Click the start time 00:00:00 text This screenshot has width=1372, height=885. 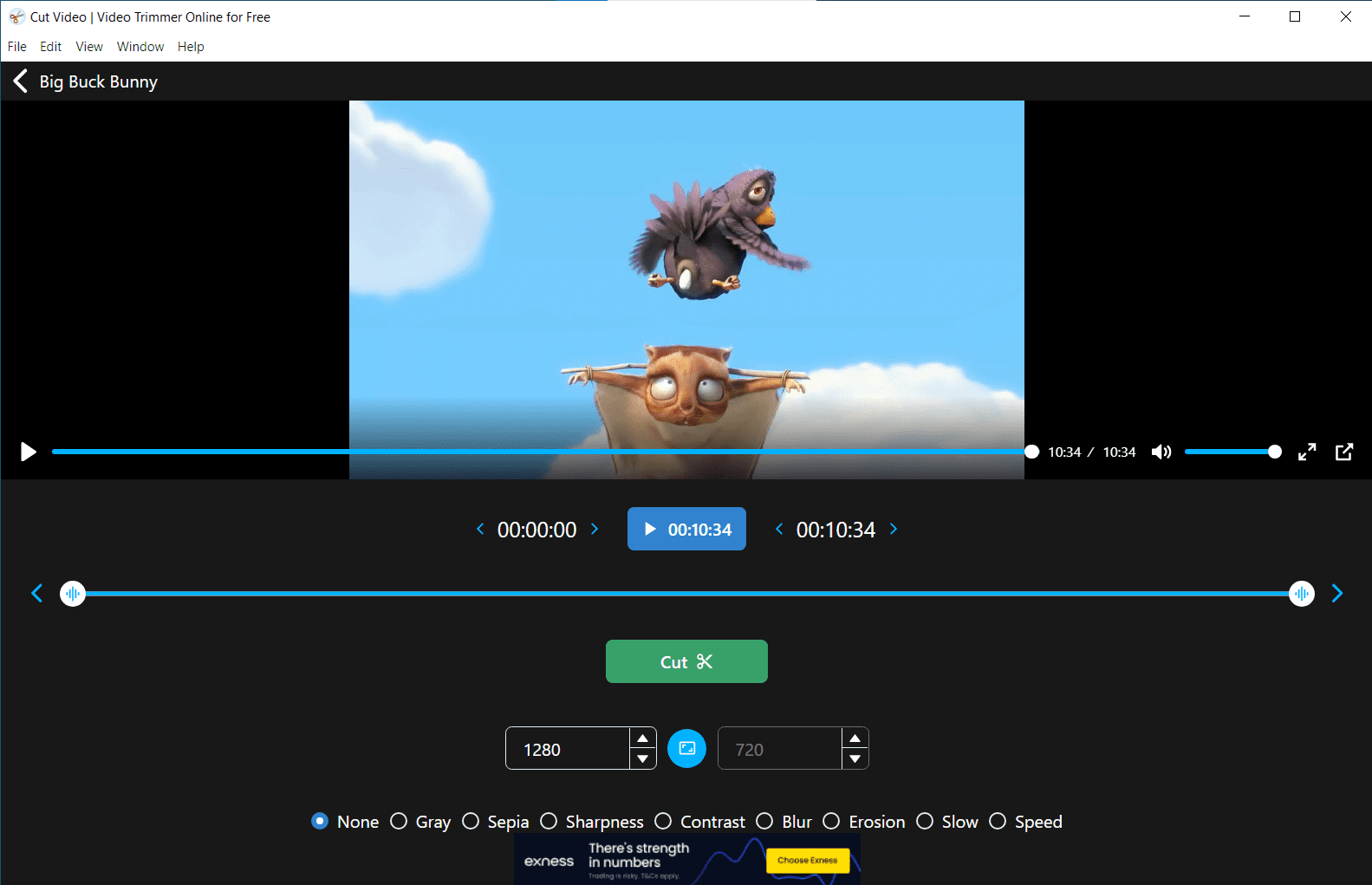[536, 530]
